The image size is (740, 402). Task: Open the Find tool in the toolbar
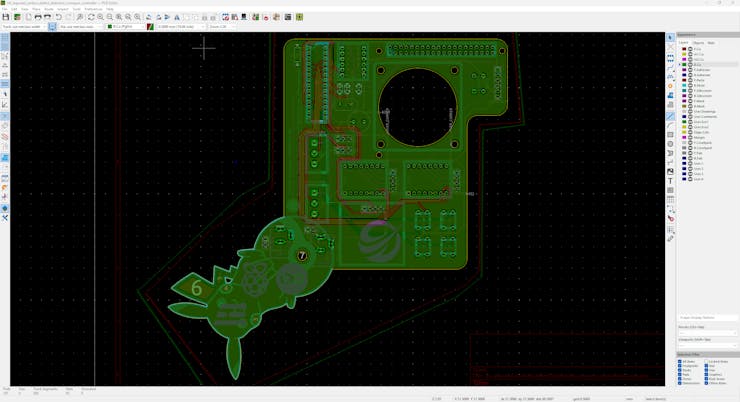80,17
